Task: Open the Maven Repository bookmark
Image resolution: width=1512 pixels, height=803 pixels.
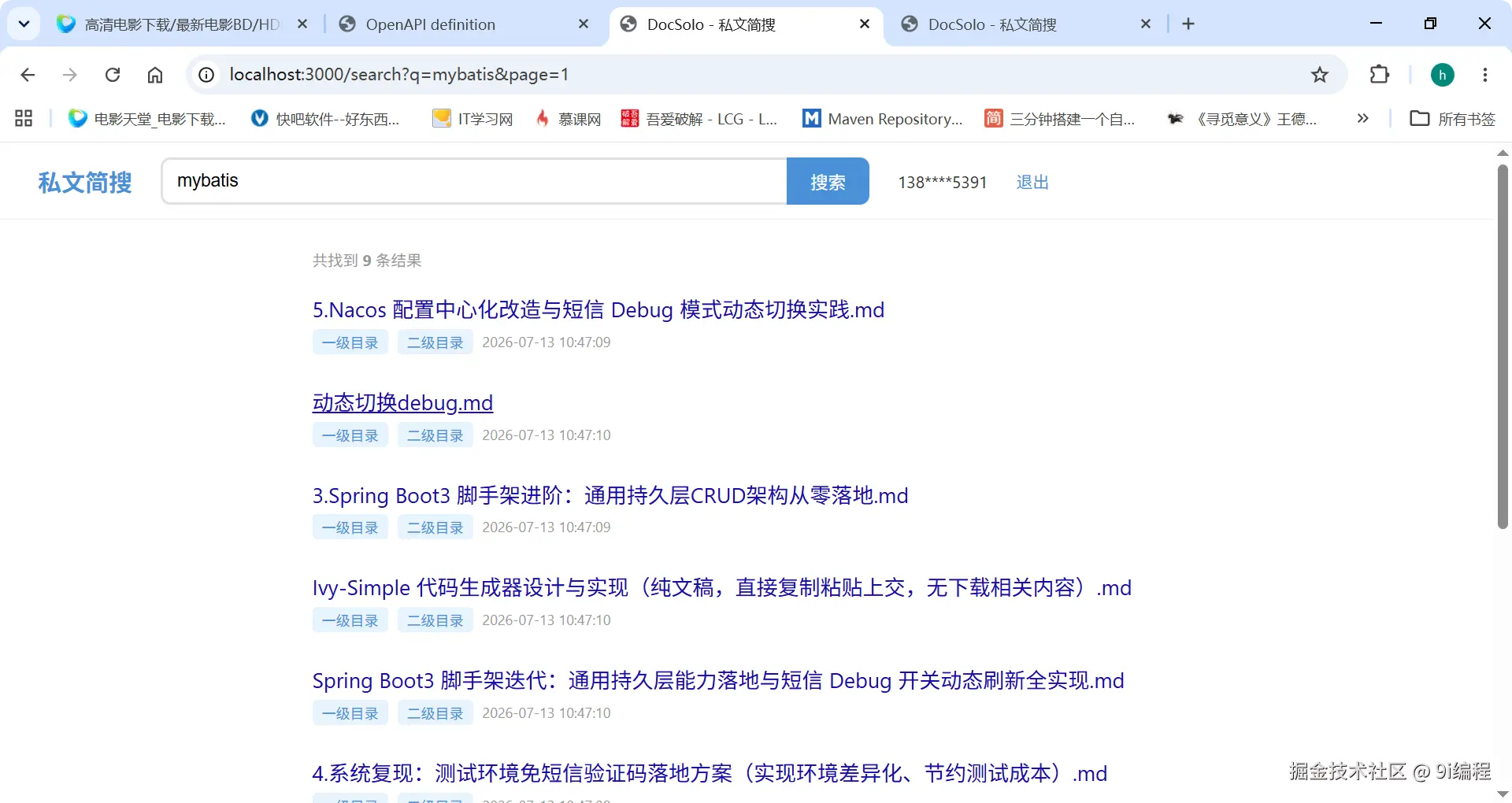Action: [x=882, y=119]
